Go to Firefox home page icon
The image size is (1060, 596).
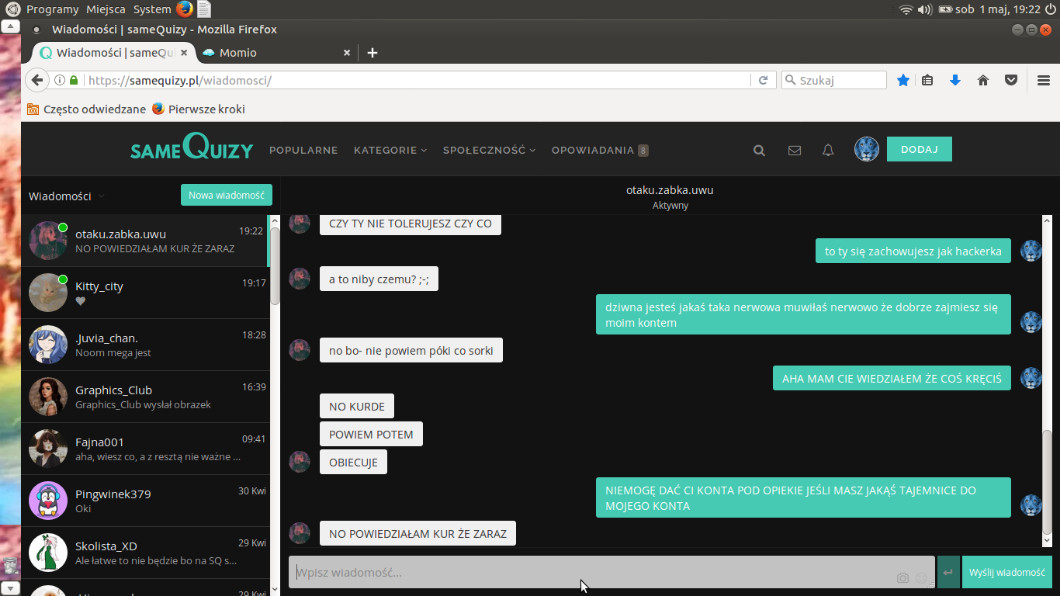[x=983, y=80]
